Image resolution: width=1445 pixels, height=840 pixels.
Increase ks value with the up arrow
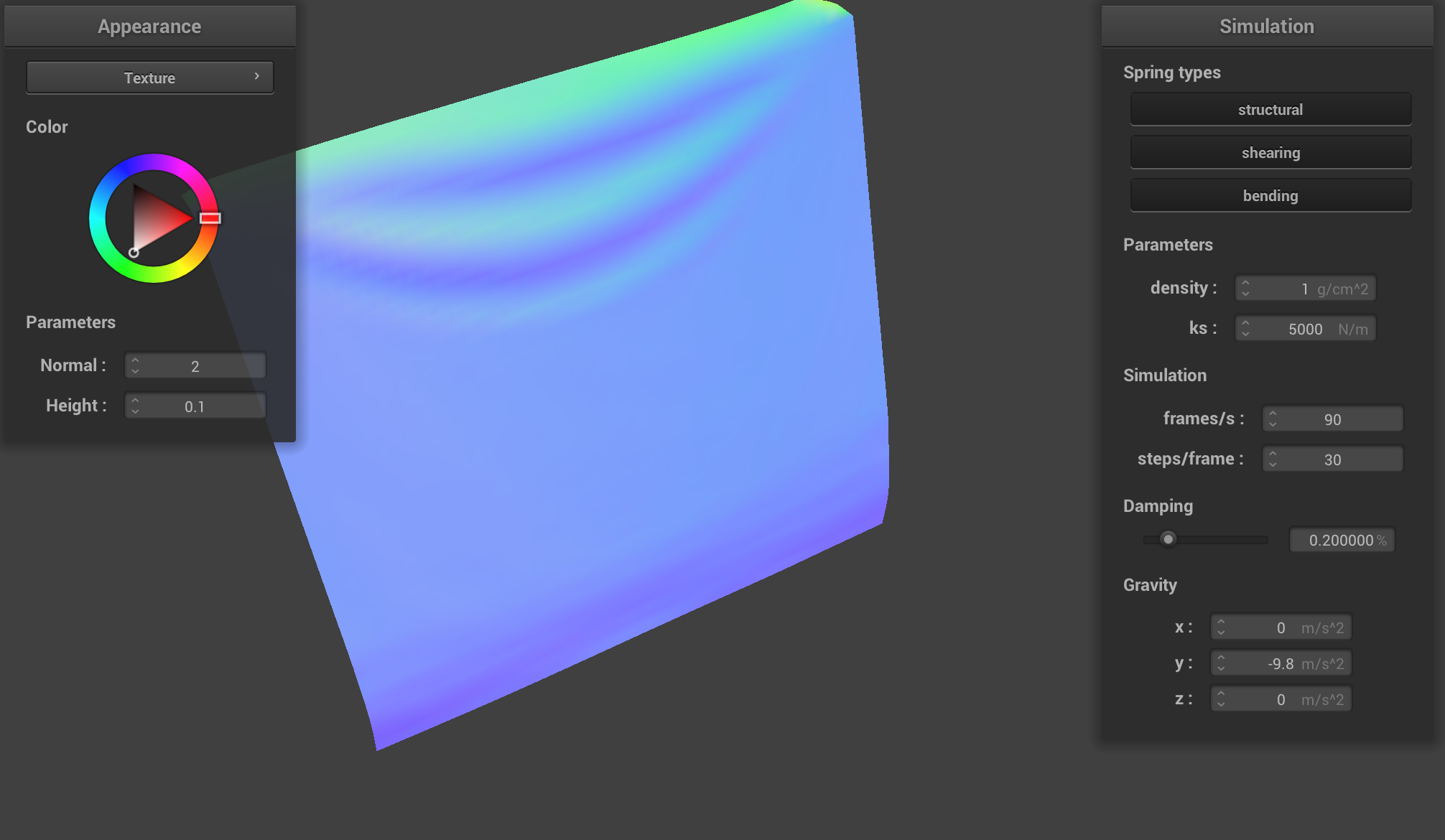1245,322
